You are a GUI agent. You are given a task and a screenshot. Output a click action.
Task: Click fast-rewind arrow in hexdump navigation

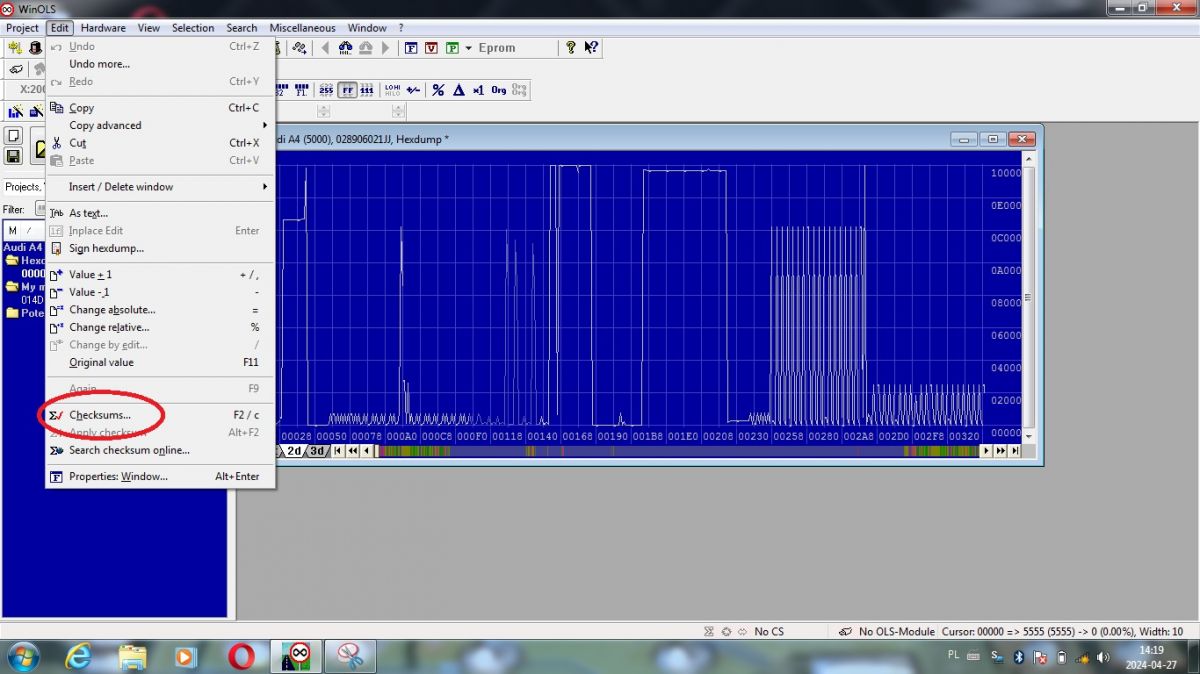point(352,451)
